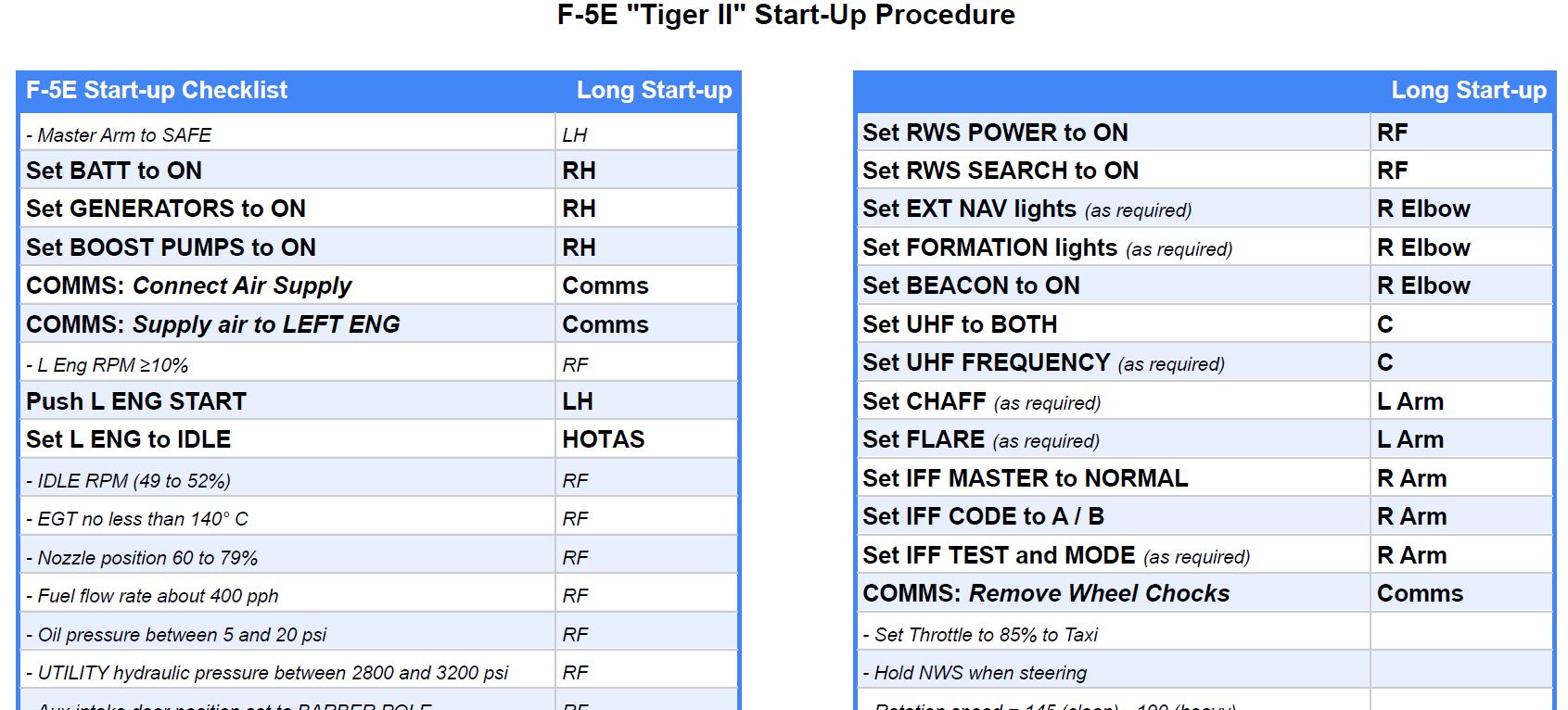Viewport: 1568px width, 710px height.
Task: Click 'Set BOOST PUMPS to ON' cell
Action: click(x=171, y=247)
